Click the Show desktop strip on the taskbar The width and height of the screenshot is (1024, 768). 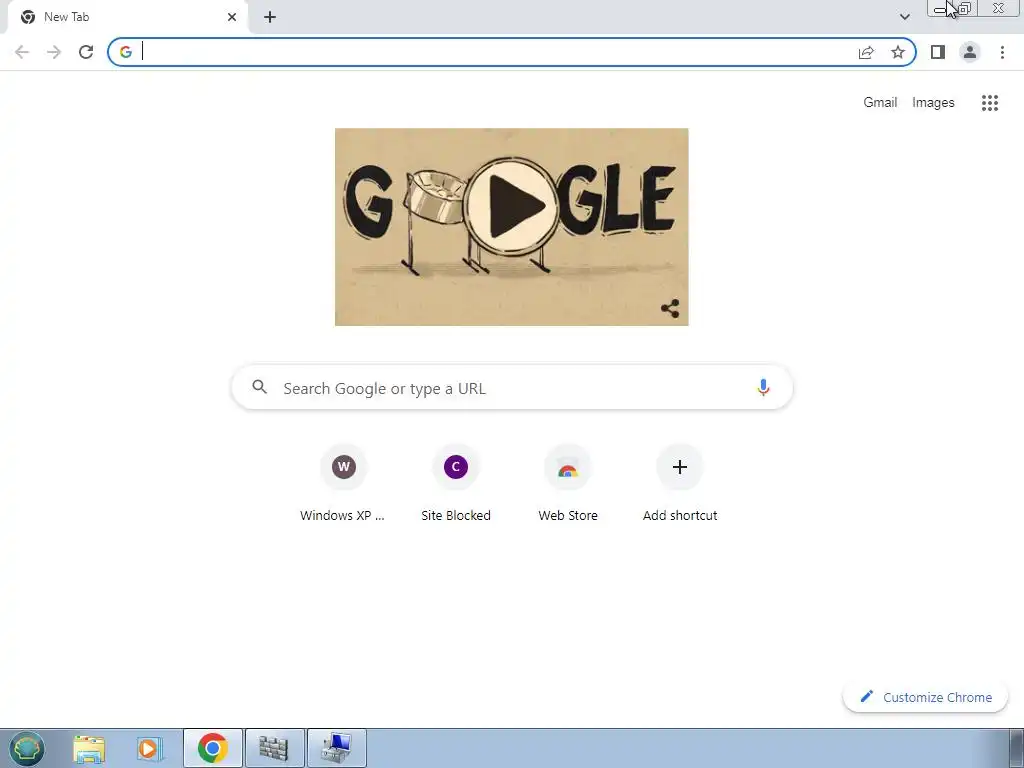coord(1017,748)
